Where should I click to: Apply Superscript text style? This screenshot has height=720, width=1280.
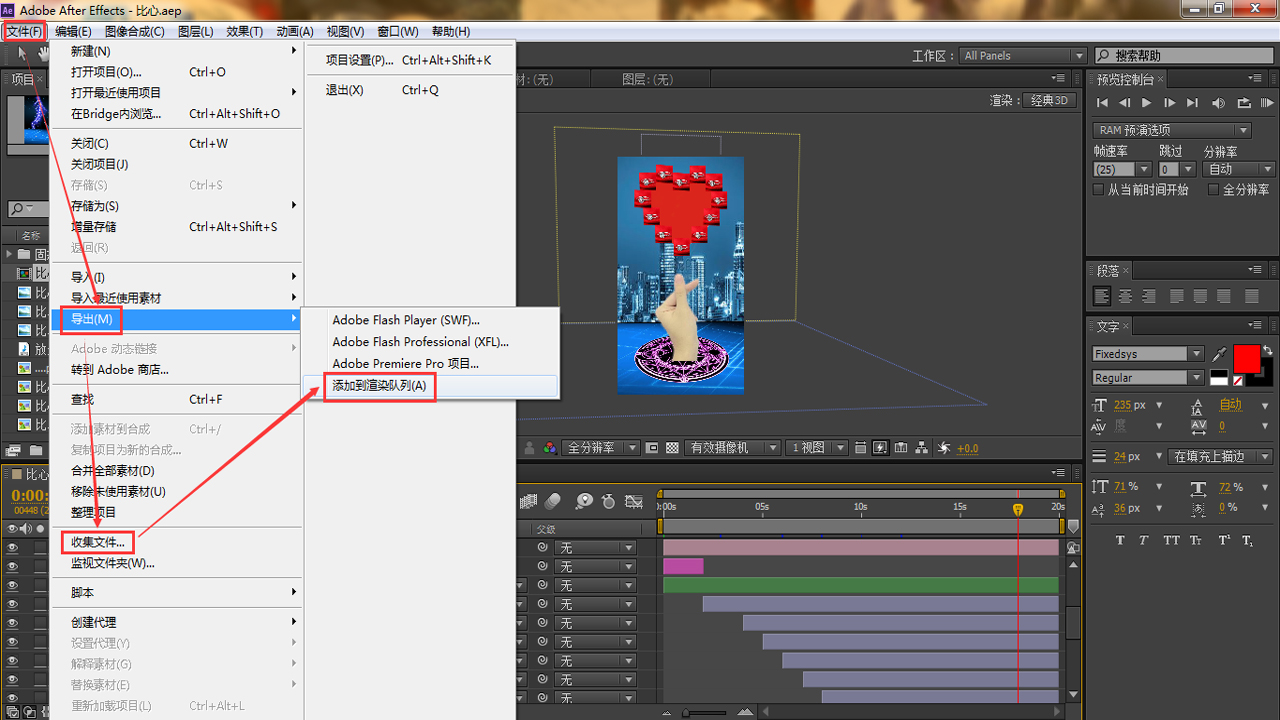coord(1224,540)
